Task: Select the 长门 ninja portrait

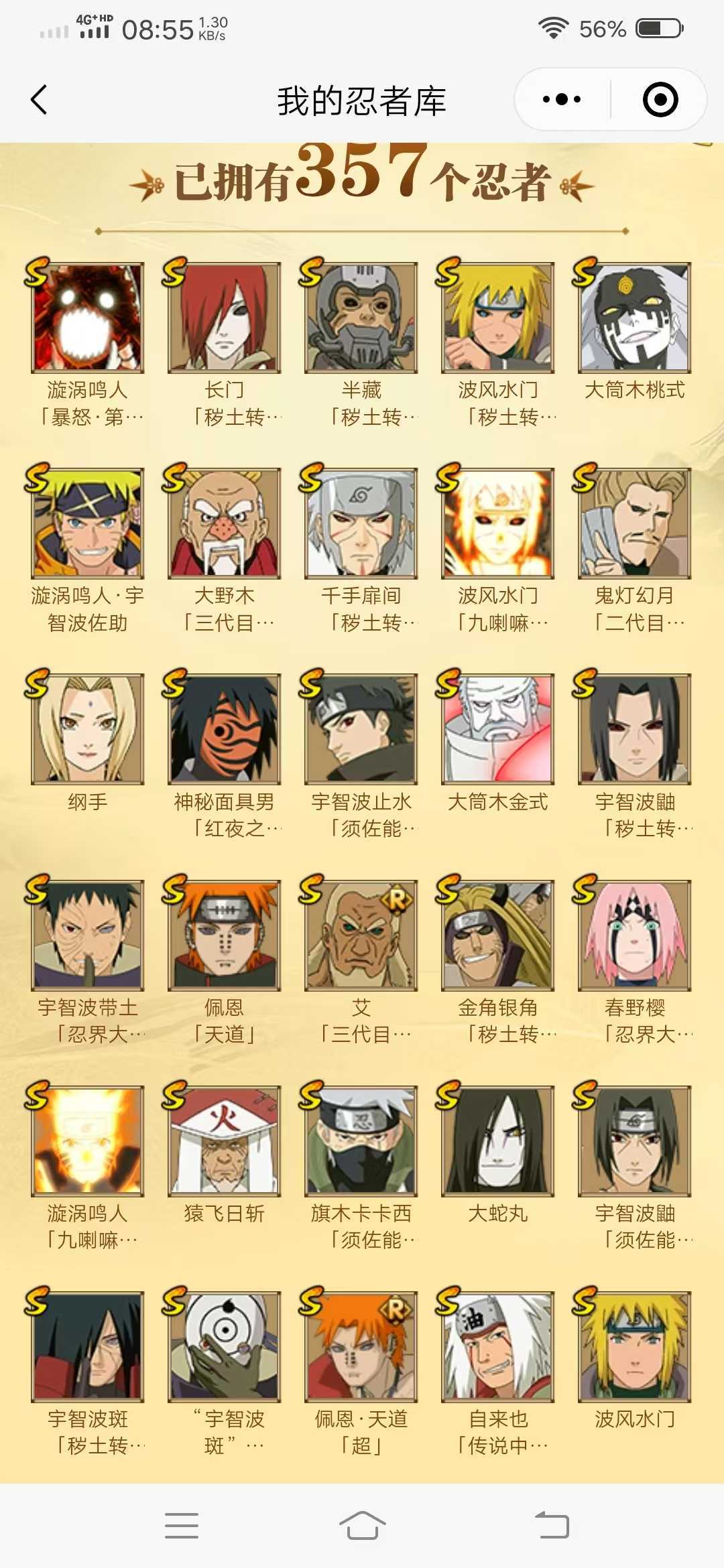Action: tap(224, 318)
